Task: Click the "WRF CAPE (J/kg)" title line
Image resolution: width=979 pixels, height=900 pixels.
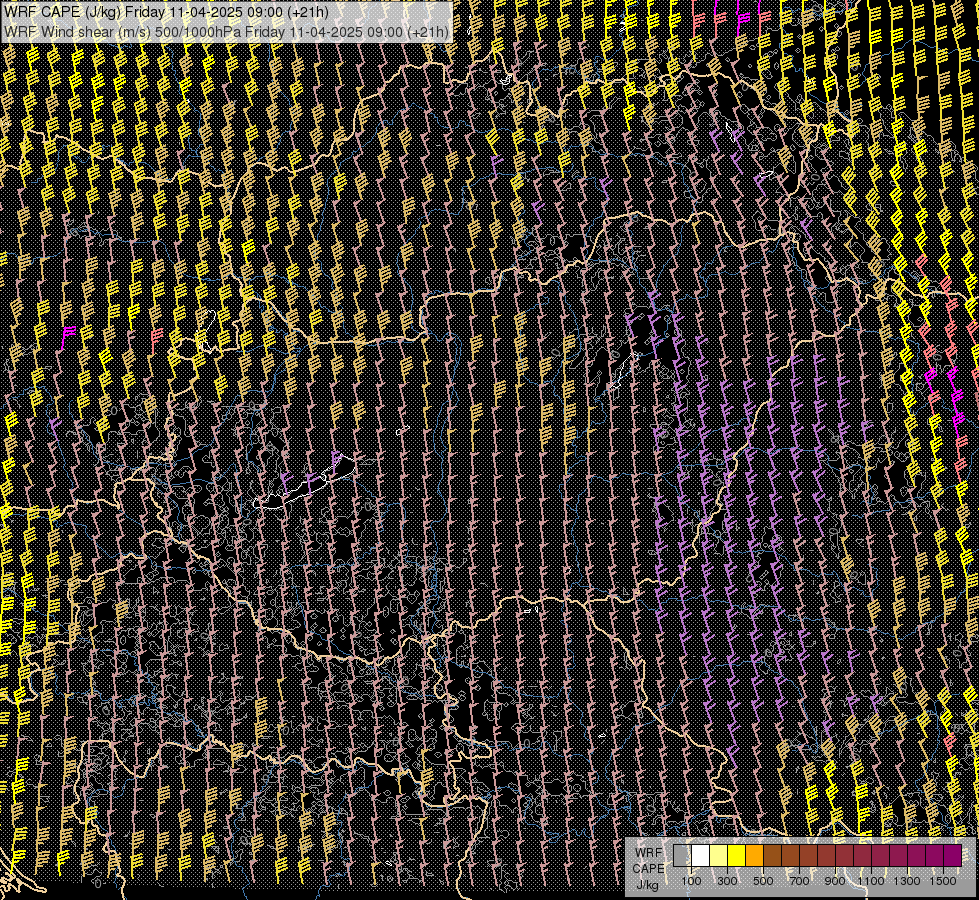Action: 167,12
